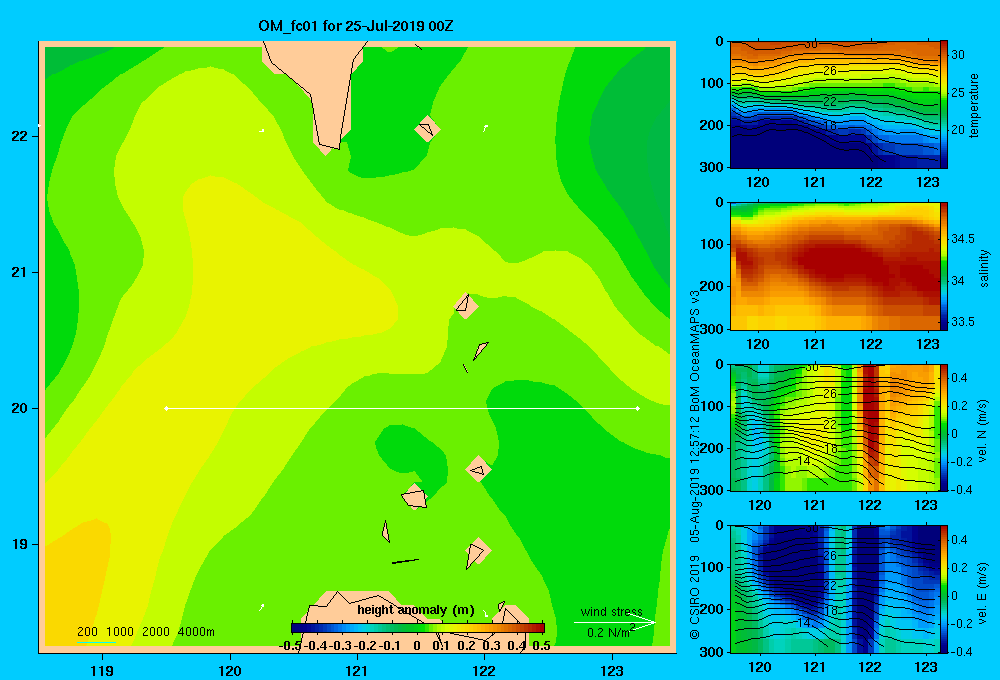Click the 120 longitude tick under the temperature panel
The width and height of the screenshot is (1000, 680).
tap(758, 182)
